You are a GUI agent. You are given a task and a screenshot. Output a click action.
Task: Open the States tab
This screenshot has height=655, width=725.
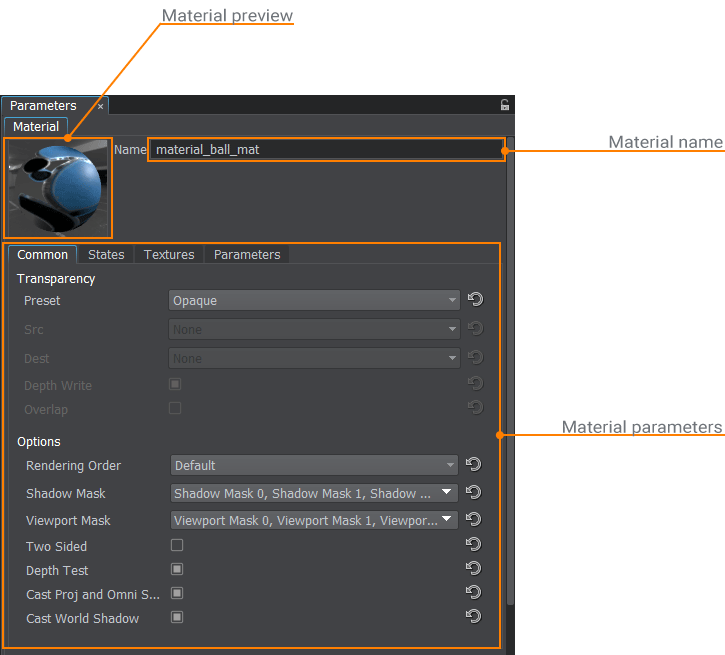[x=106, y=255]
